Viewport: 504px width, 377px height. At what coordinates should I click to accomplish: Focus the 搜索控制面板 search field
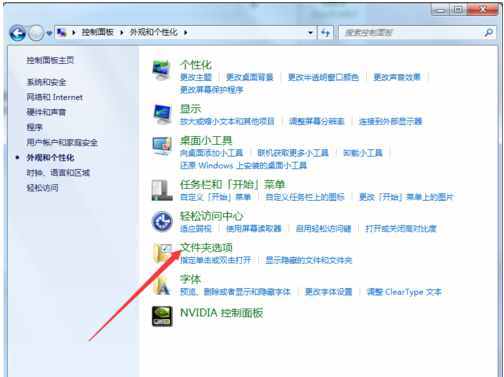(412, 33)
